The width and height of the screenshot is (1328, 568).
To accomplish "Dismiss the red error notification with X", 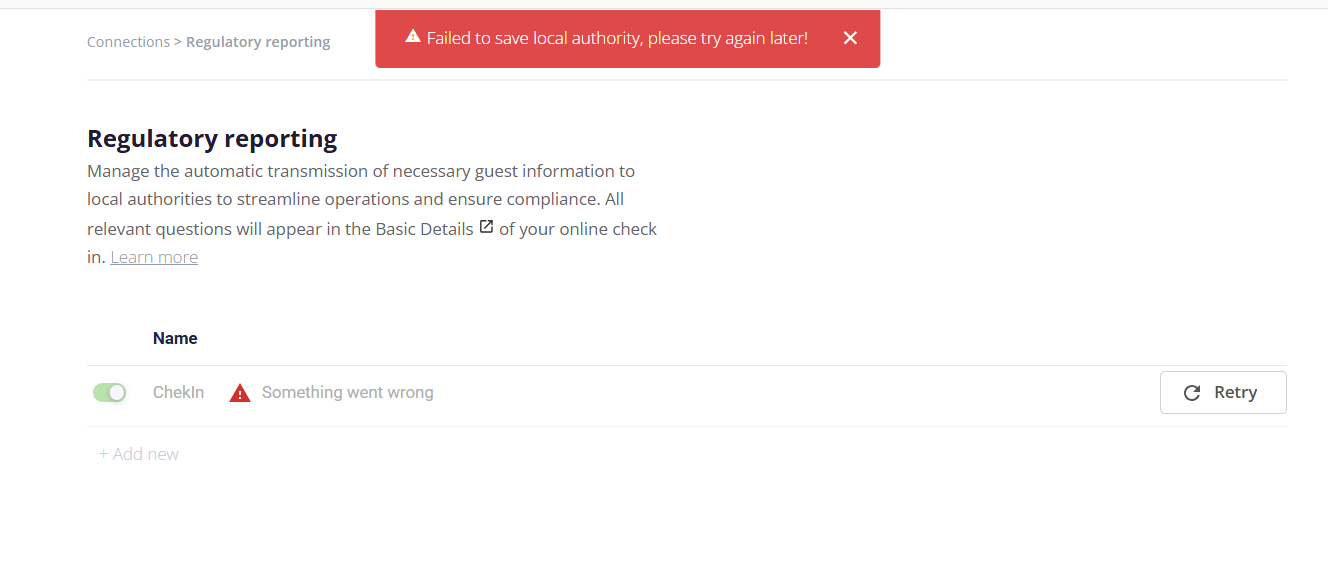I will coord(850,38).
